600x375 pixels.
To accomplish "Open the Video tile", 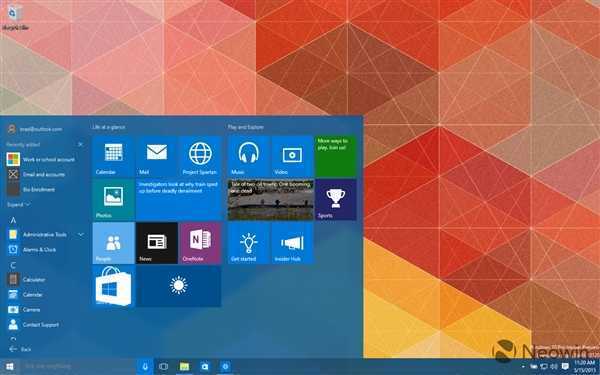I will [292, 157].
